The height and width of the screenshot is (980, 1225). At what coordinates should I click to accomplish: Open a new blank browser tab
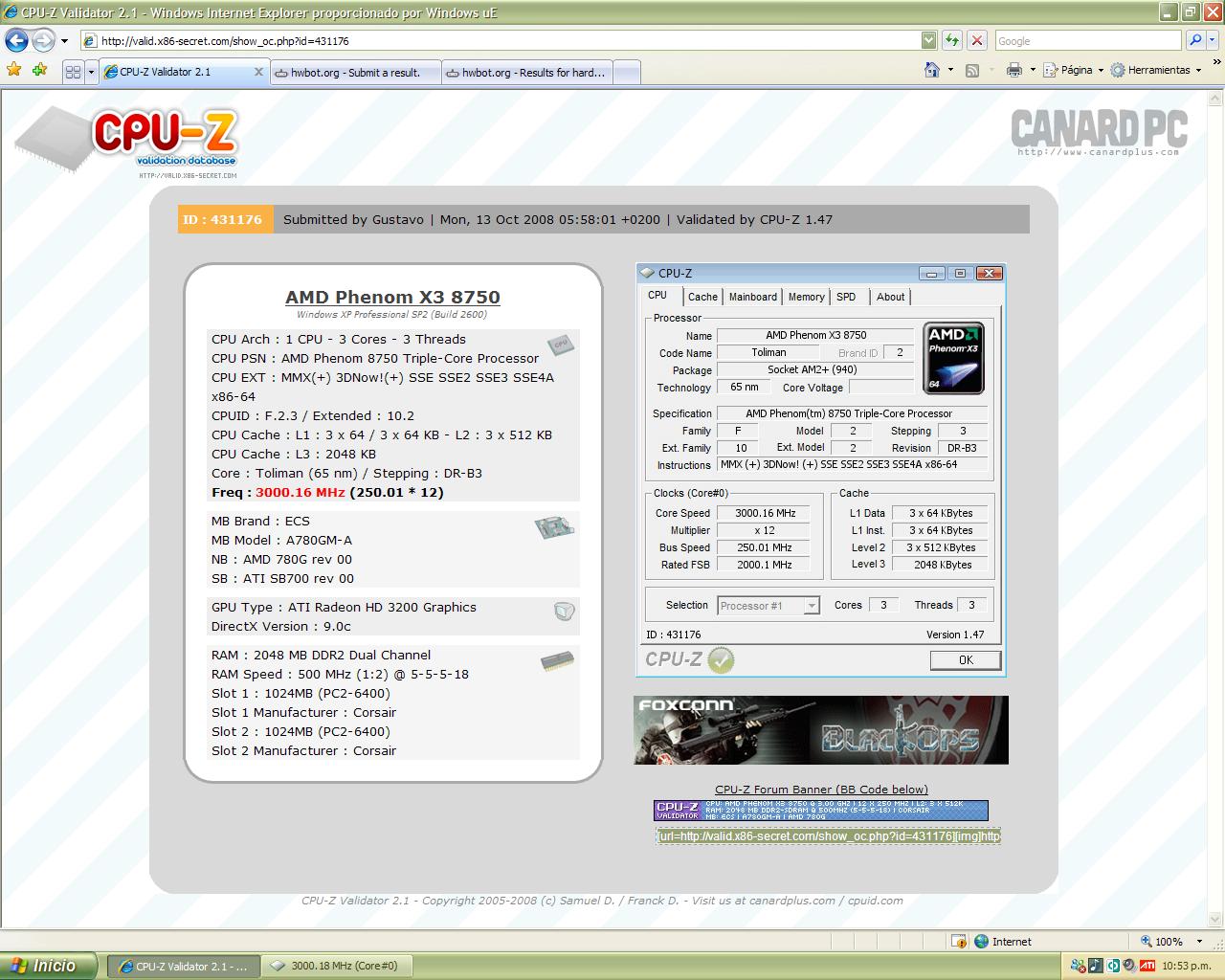click(626, 73)
